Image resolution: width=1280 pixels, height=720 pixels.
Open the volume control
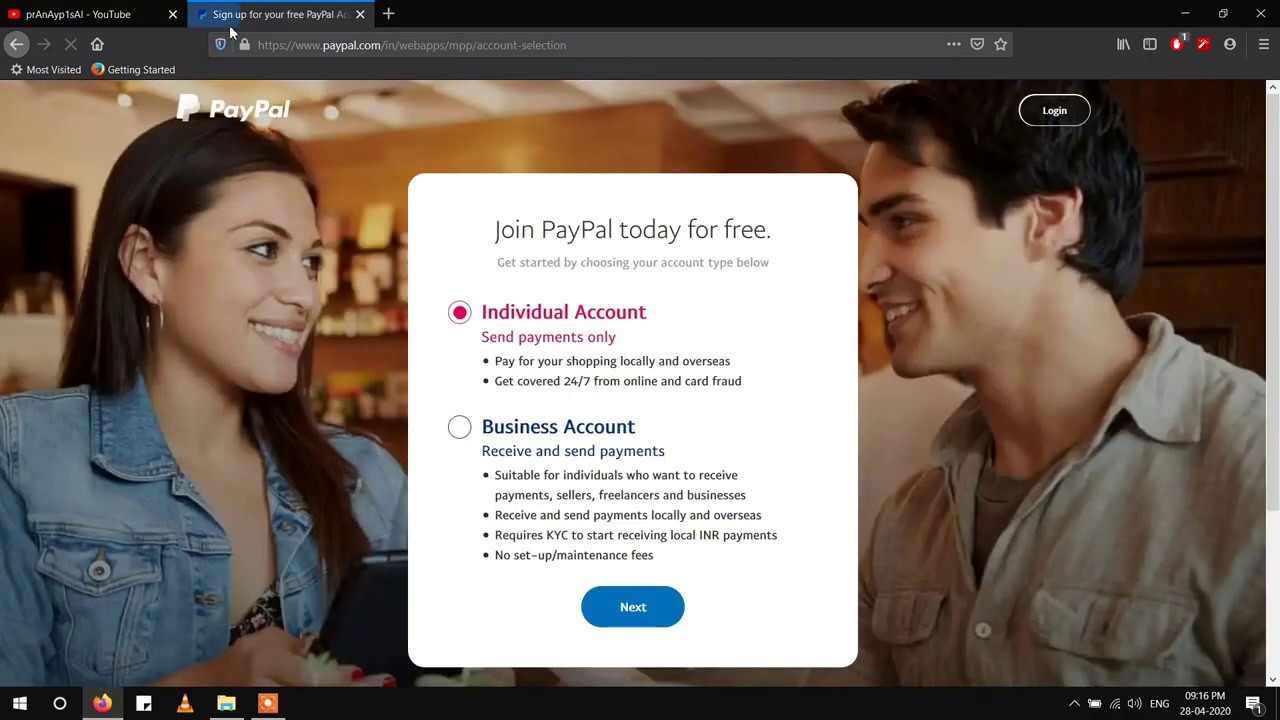pos(1135,704)
